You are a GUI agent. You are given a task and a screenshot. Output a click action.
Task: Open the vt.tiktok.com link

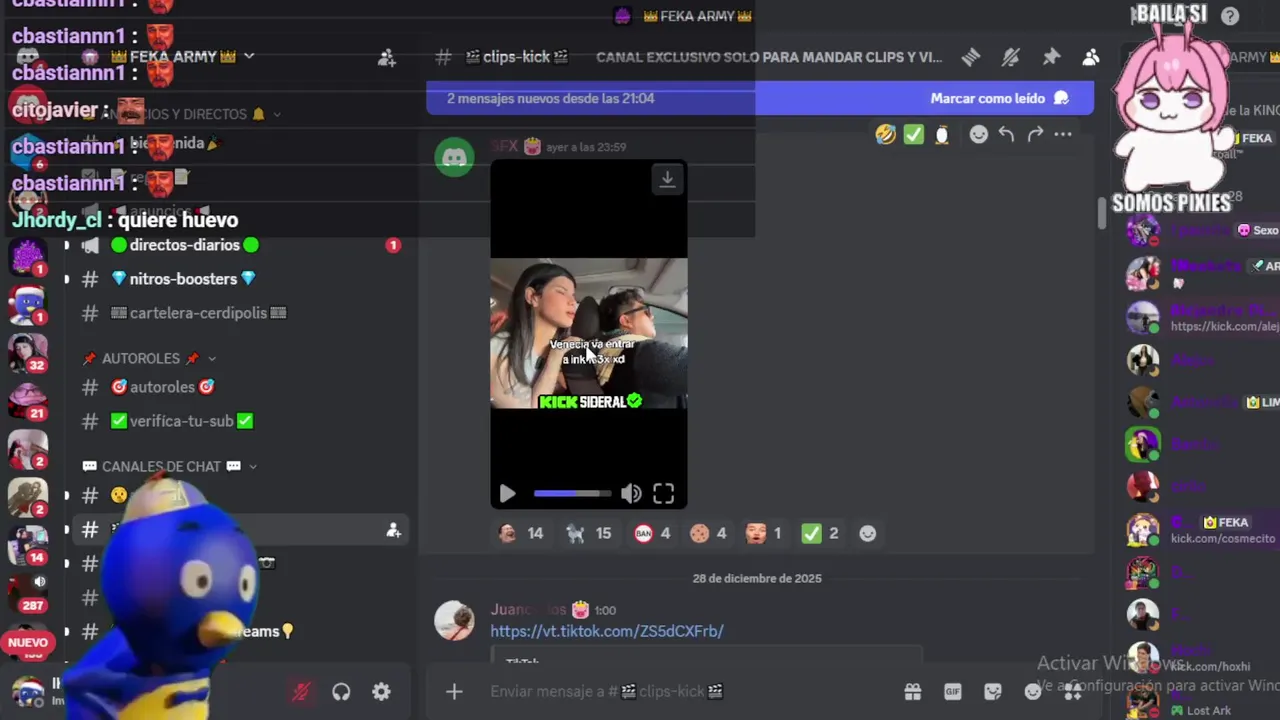pos(607,631)
